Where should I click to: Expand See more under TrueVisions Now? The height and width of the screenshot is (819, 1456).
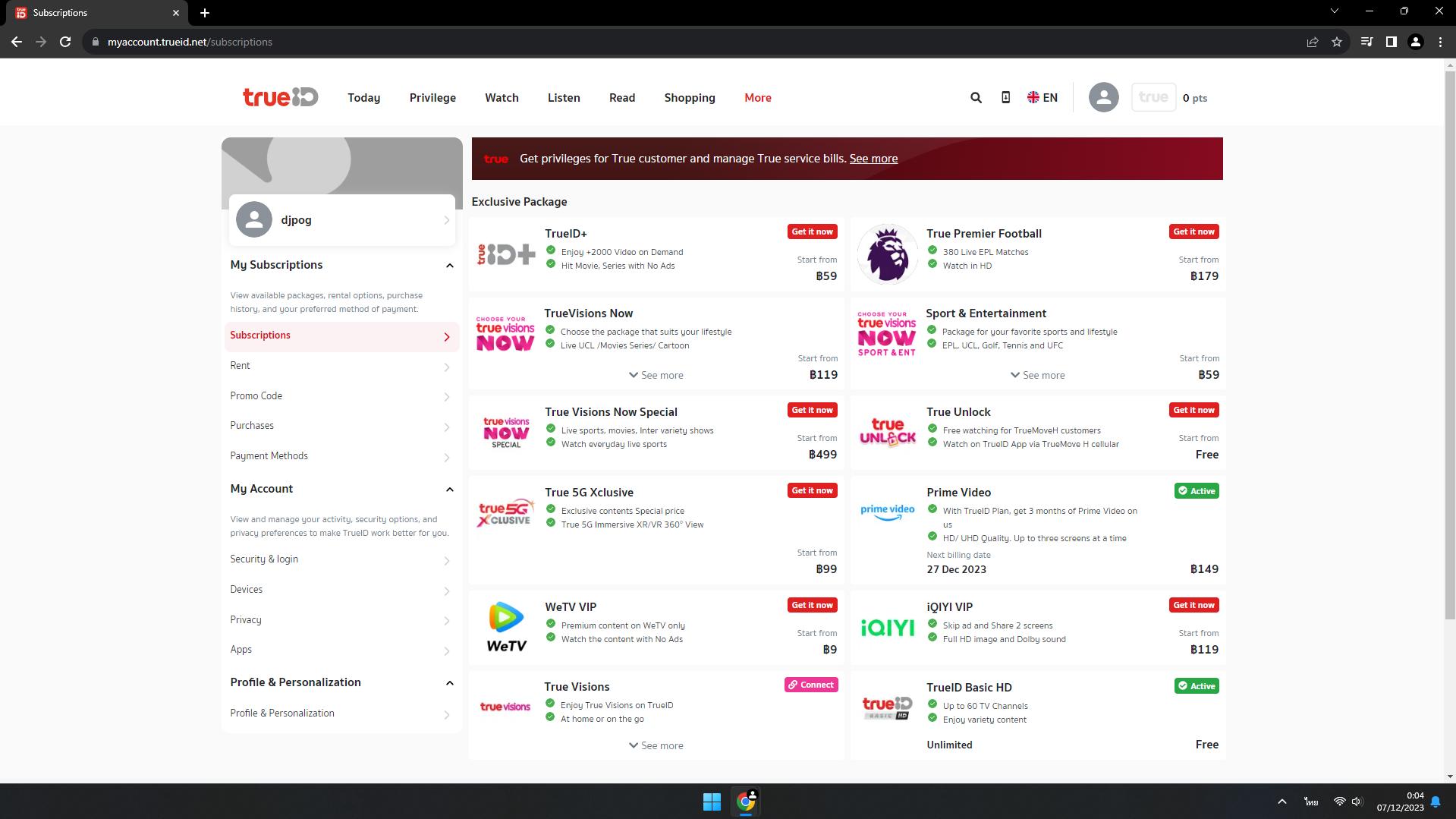pyautogui.click(x=656, y=375)
